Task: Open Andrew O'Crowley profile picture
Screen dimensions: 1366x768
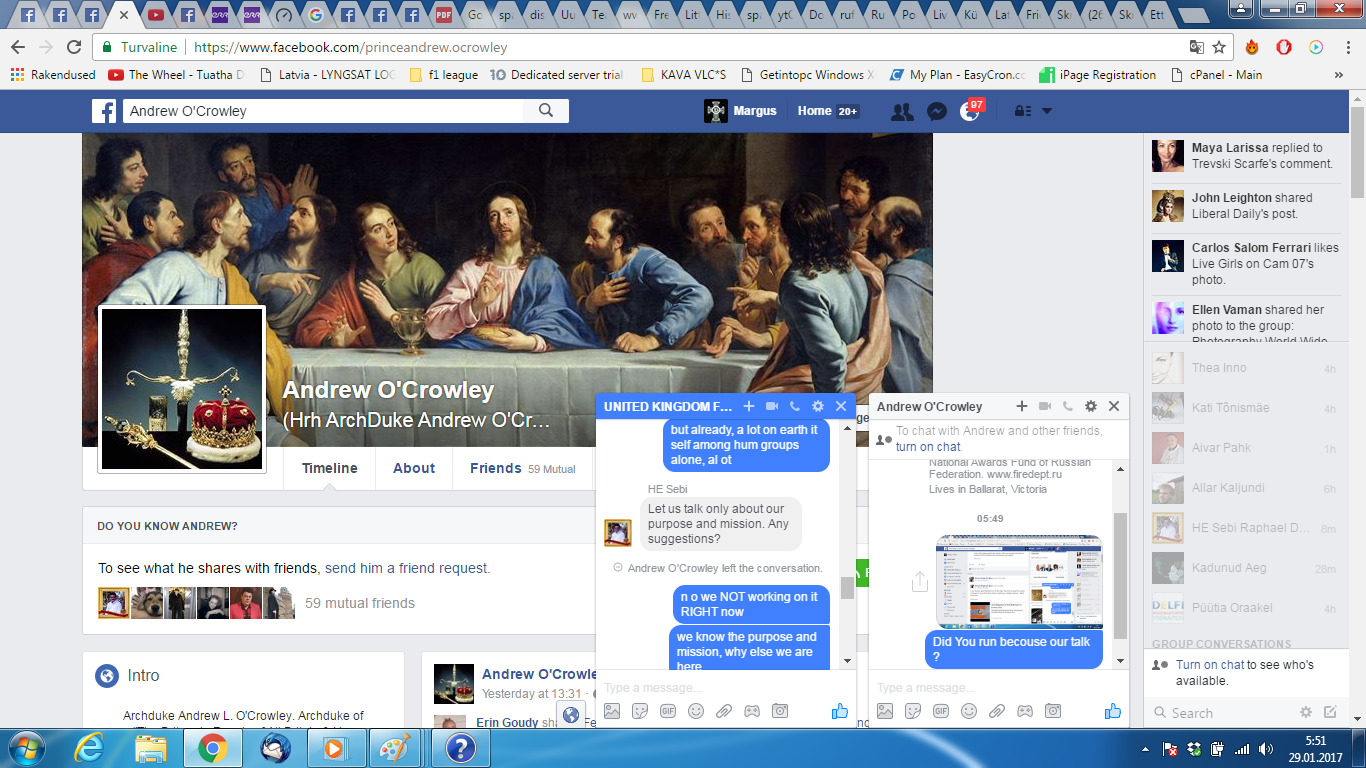Action: click(182, 388)
